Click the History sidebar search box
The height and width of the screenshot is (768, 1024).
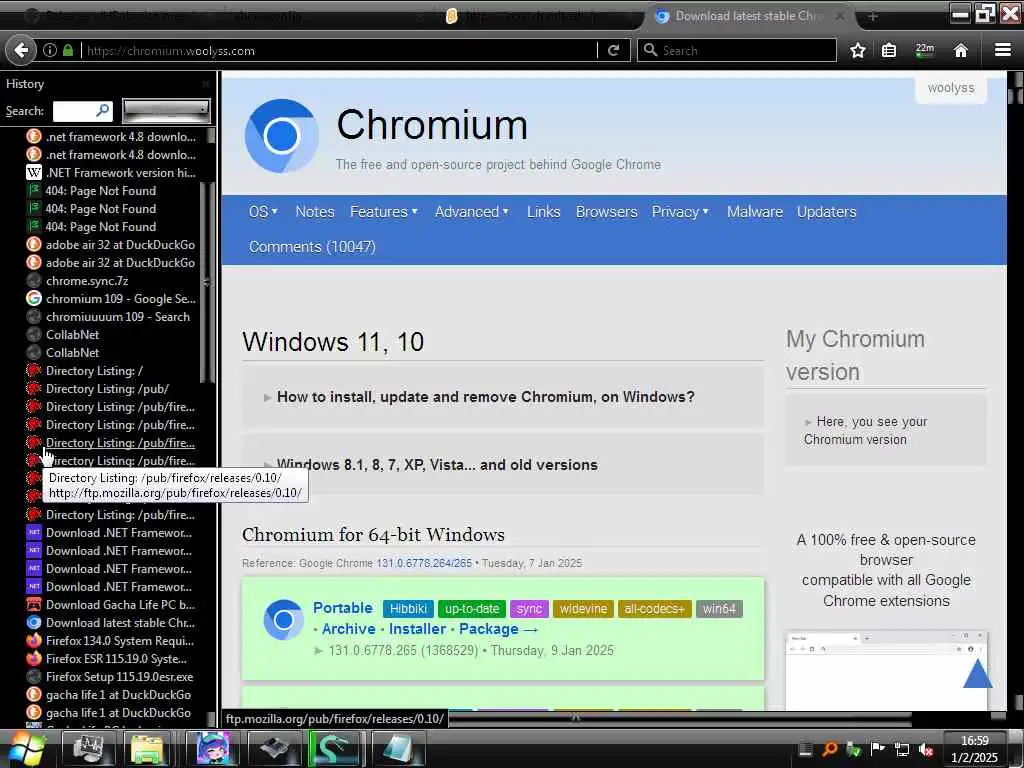point(82,110)
